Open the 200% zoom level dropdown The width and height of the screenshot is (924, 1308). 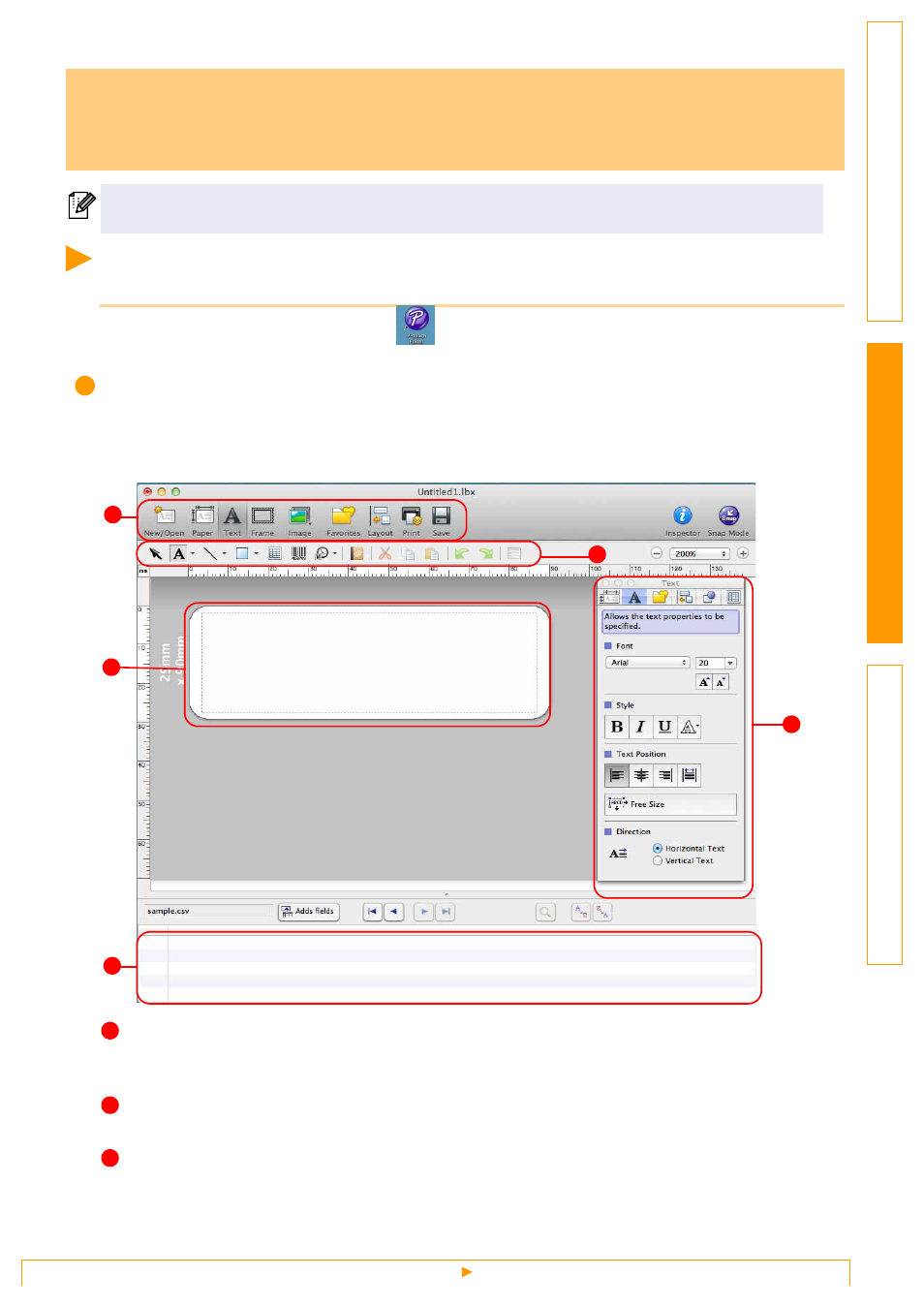(699, 553)
